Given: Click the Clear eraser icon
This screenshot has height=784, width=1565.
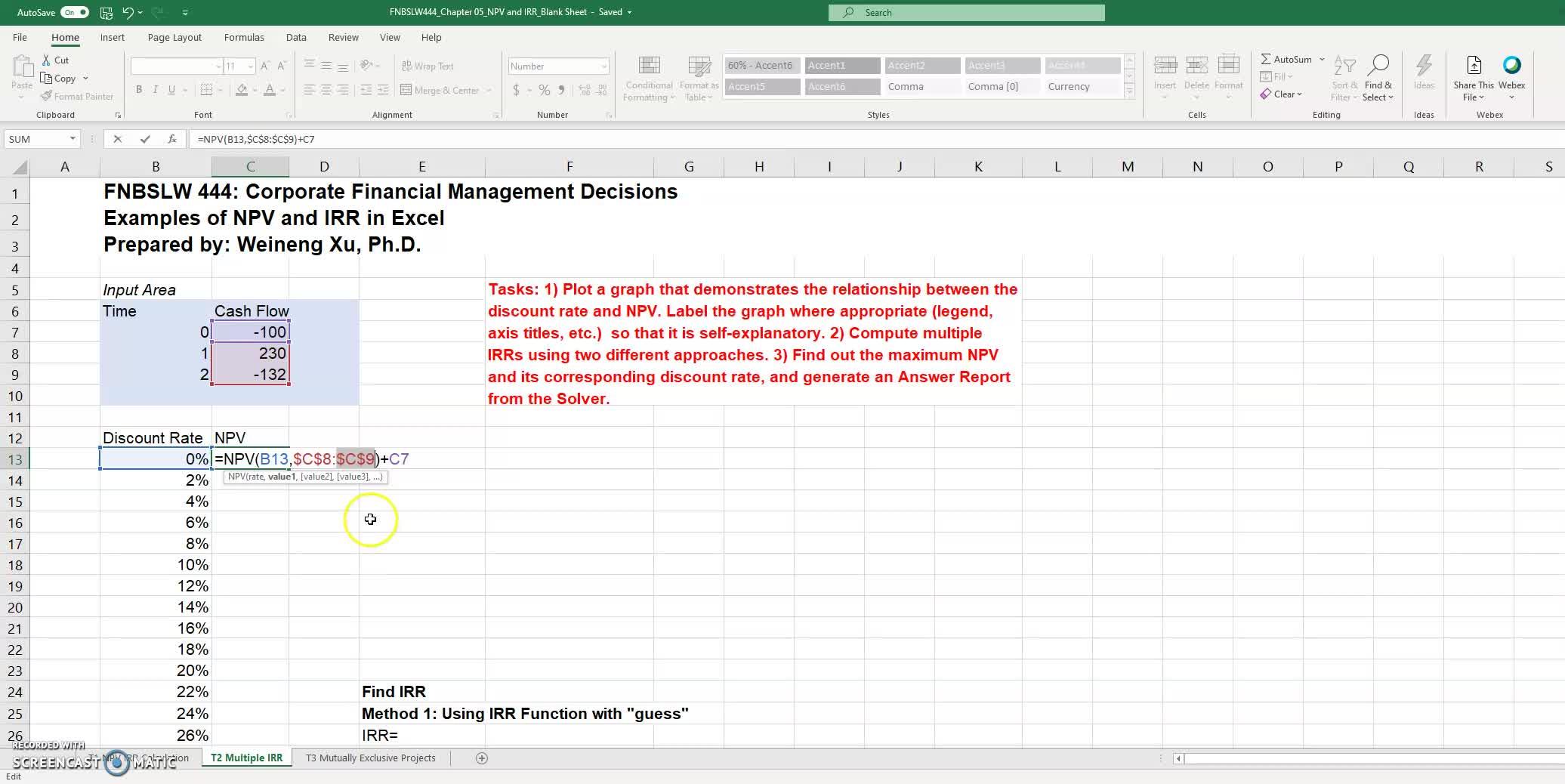Looking at the screenshot, I should (x=1265, y=94).
